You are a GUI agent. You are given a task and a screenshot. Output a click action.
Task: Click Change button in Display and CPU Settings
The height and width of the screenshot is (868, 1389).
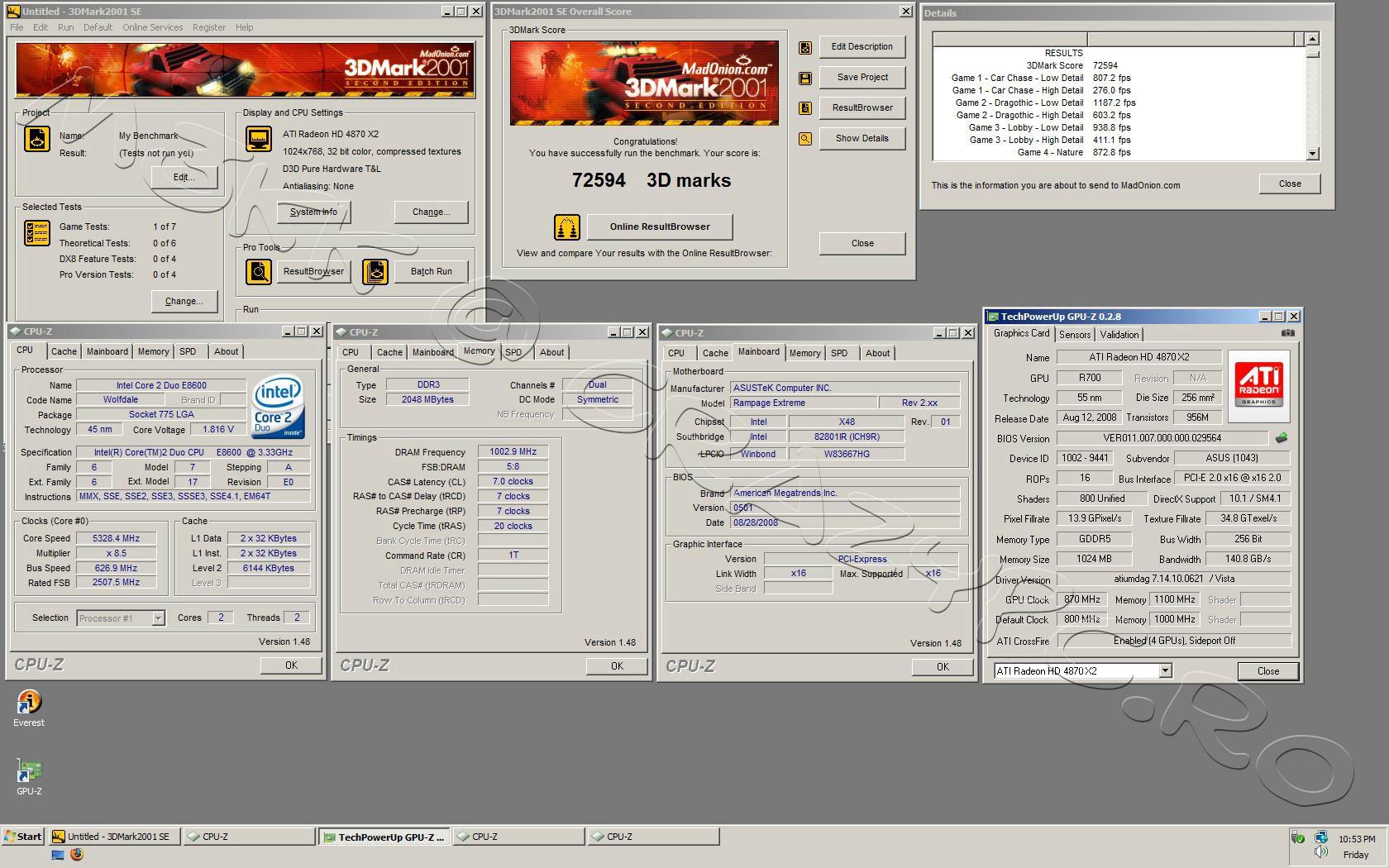(432, 212)
